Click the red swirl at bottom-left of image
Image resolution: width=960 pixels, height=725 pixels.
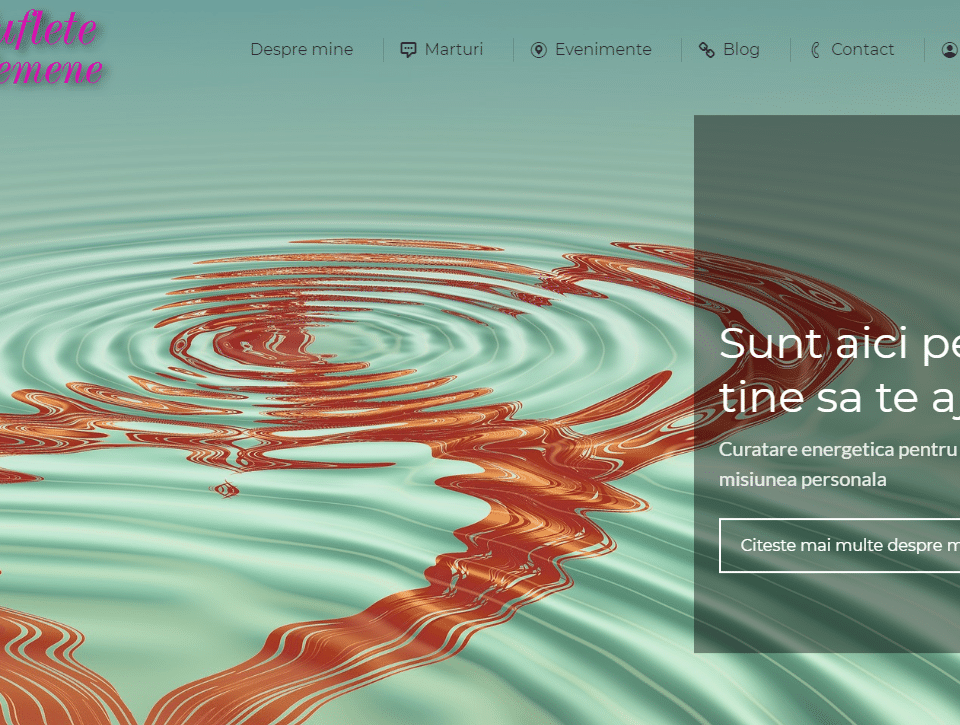pos(40,650)
